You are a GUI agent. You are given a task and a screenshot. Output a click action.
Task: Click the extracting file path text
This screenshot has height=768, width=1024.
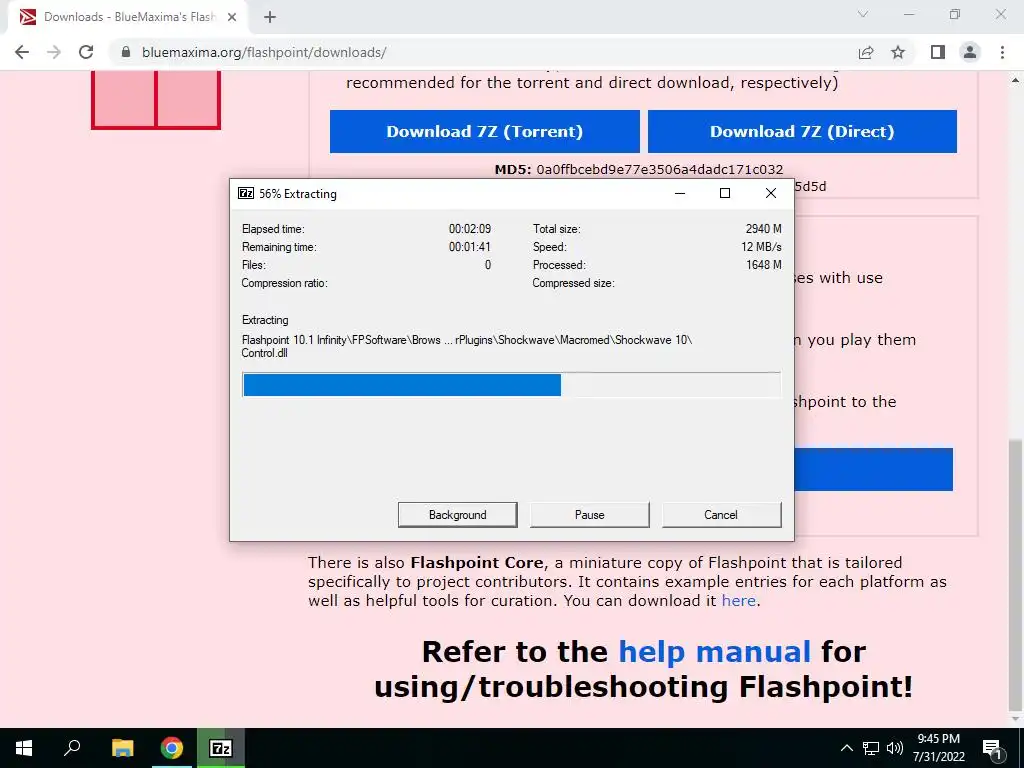[x=466, y=346]
